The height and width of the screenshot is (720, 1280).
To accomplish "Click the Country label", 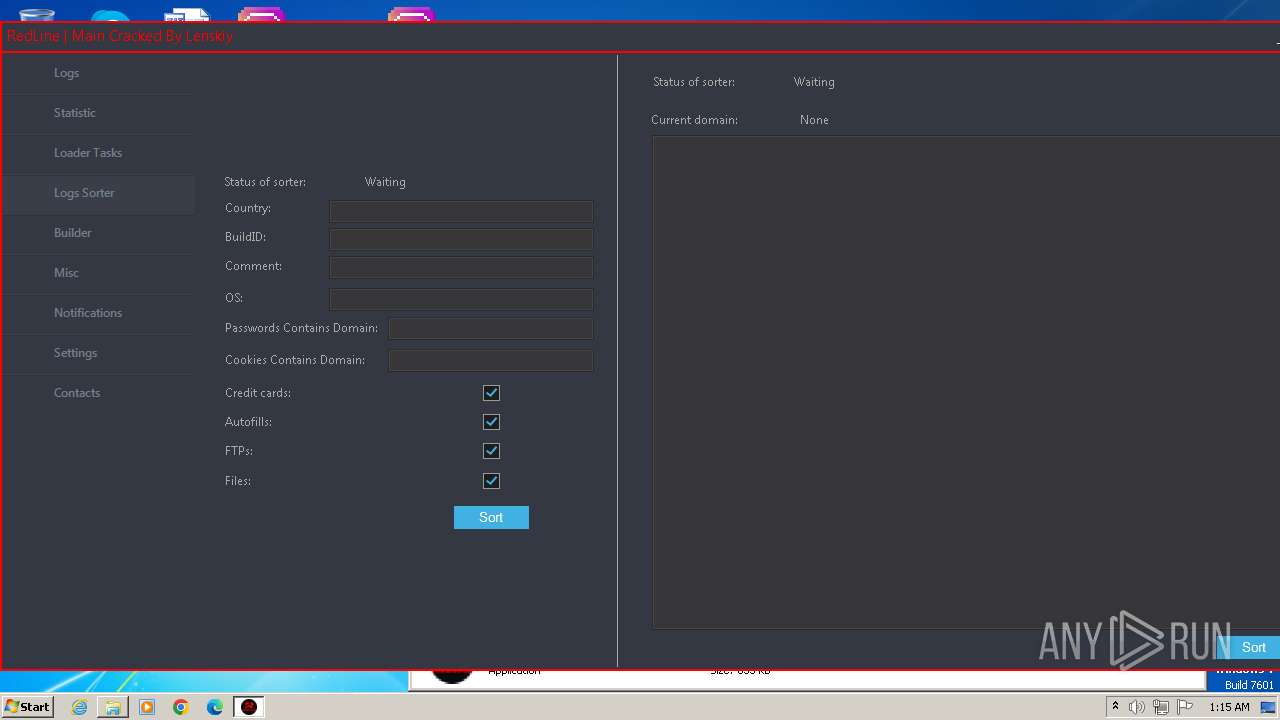I will click(x=248, y=208).
